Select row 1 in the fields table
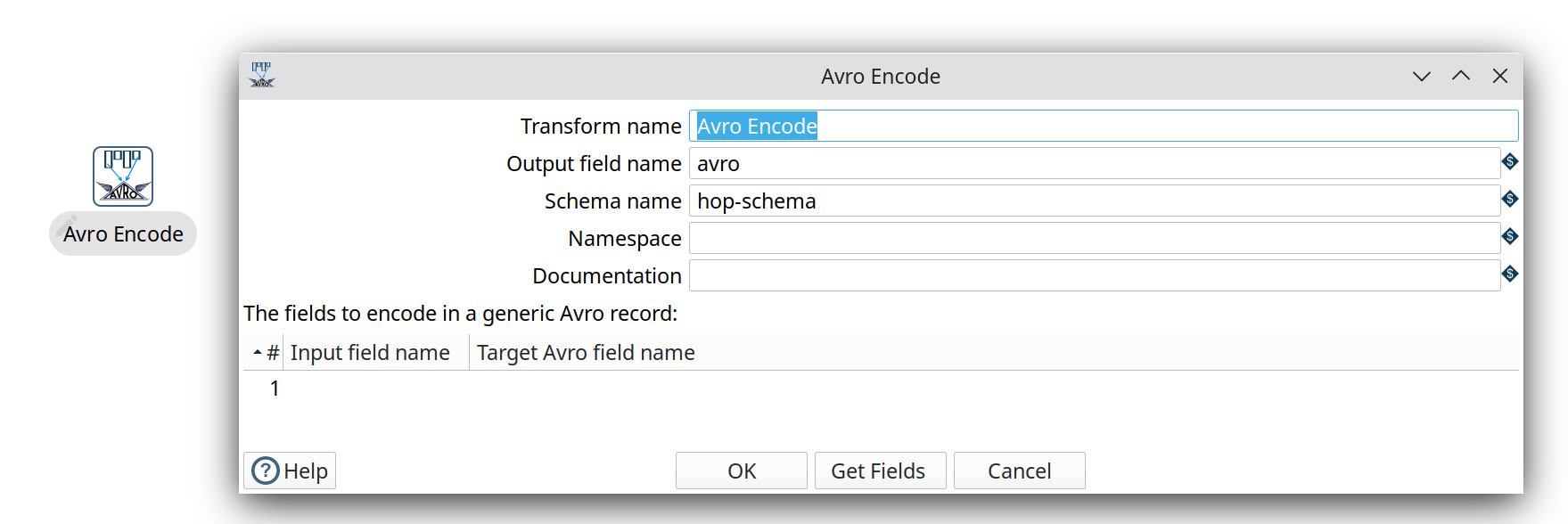This screenshot has height=524, width=1568. click(275, 389)
